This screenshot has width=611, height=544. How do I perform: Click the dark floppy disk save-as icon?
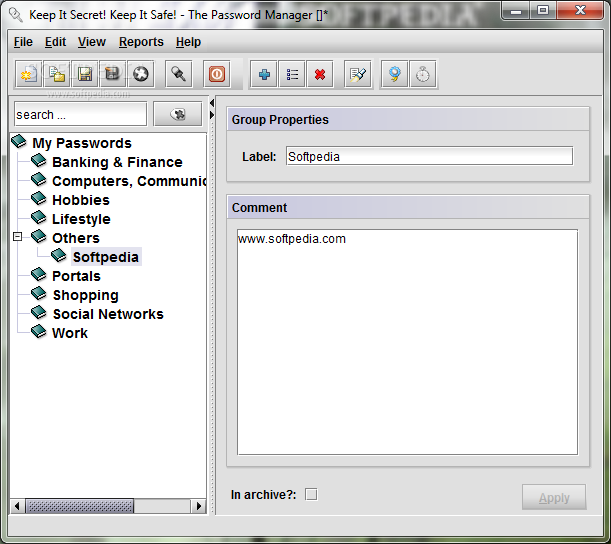[x=112, y=74]
